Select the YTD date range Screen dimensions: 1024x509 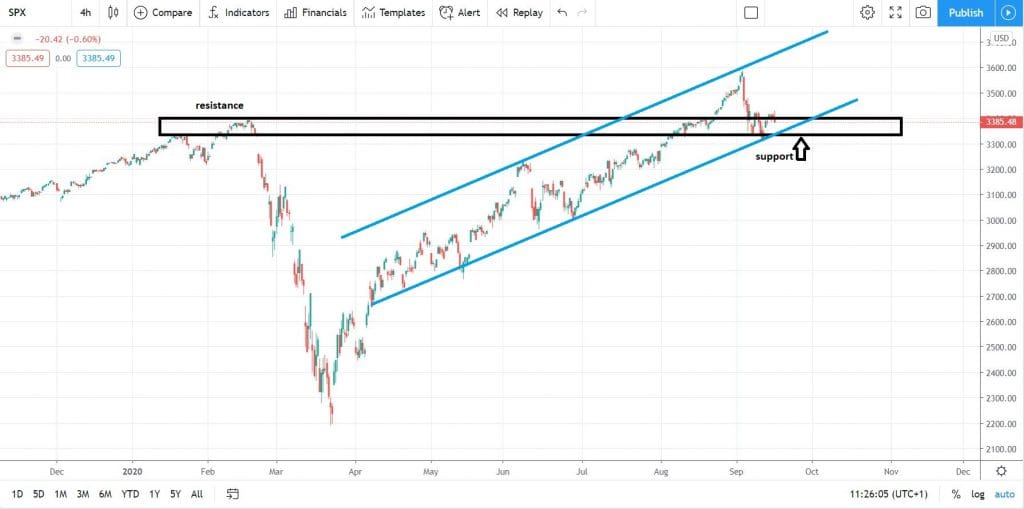click(130, 494)
